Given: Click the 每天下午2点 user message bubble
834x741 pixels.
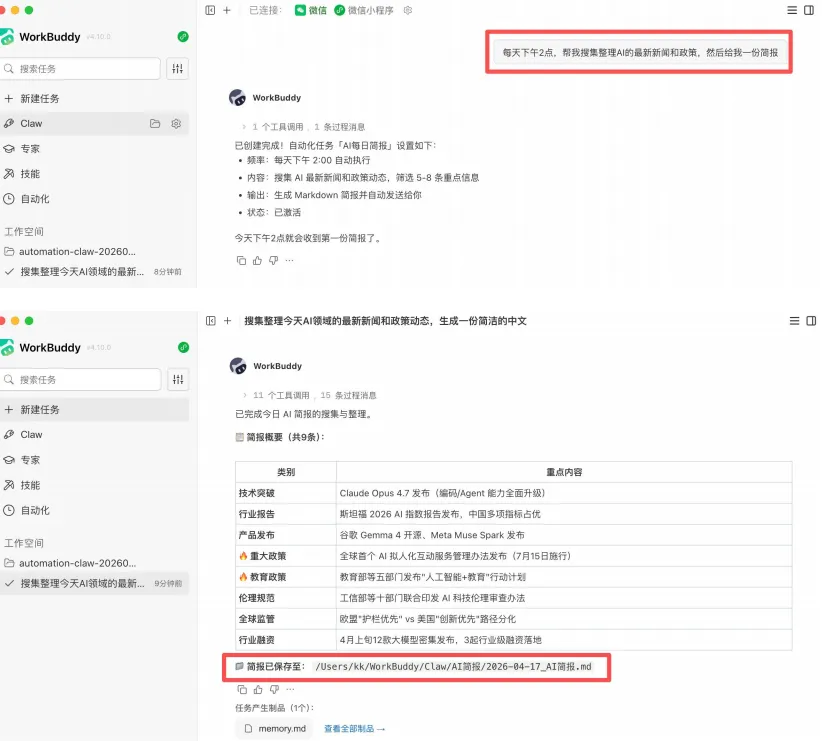Looking at the screenshot, I should pyautogui.click(x=640, y=52).
